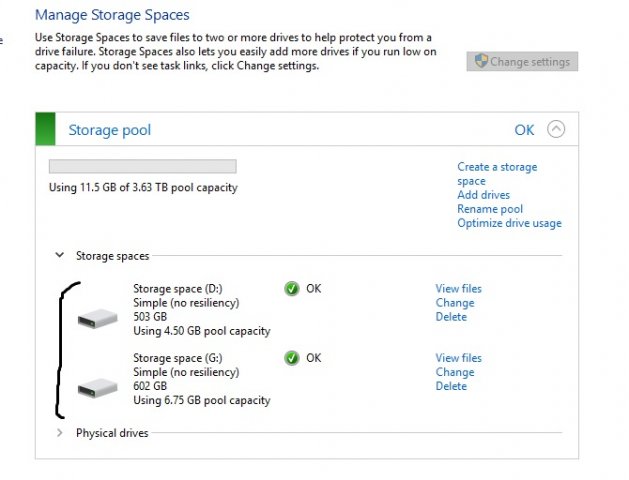Screen dimensions: 629x480
Task: Select the Rename pool link
Action: click(490, 209)
